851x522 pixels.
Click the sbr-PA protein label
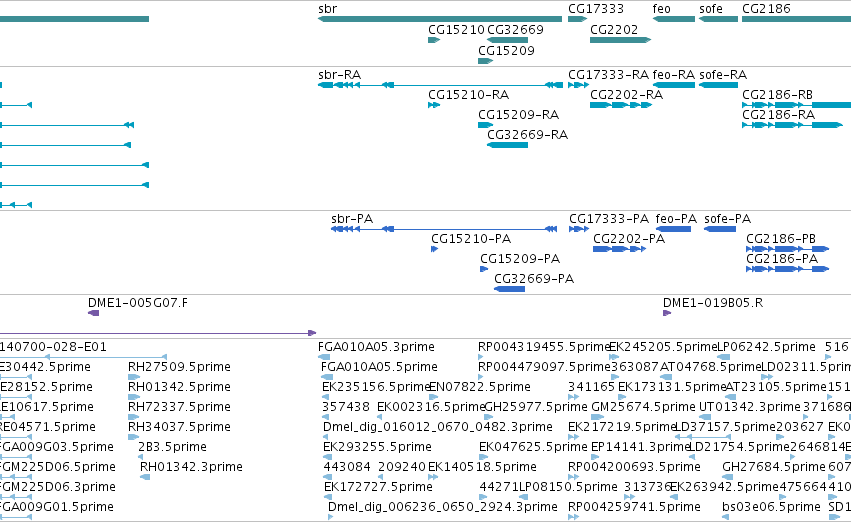pos(352,219)
